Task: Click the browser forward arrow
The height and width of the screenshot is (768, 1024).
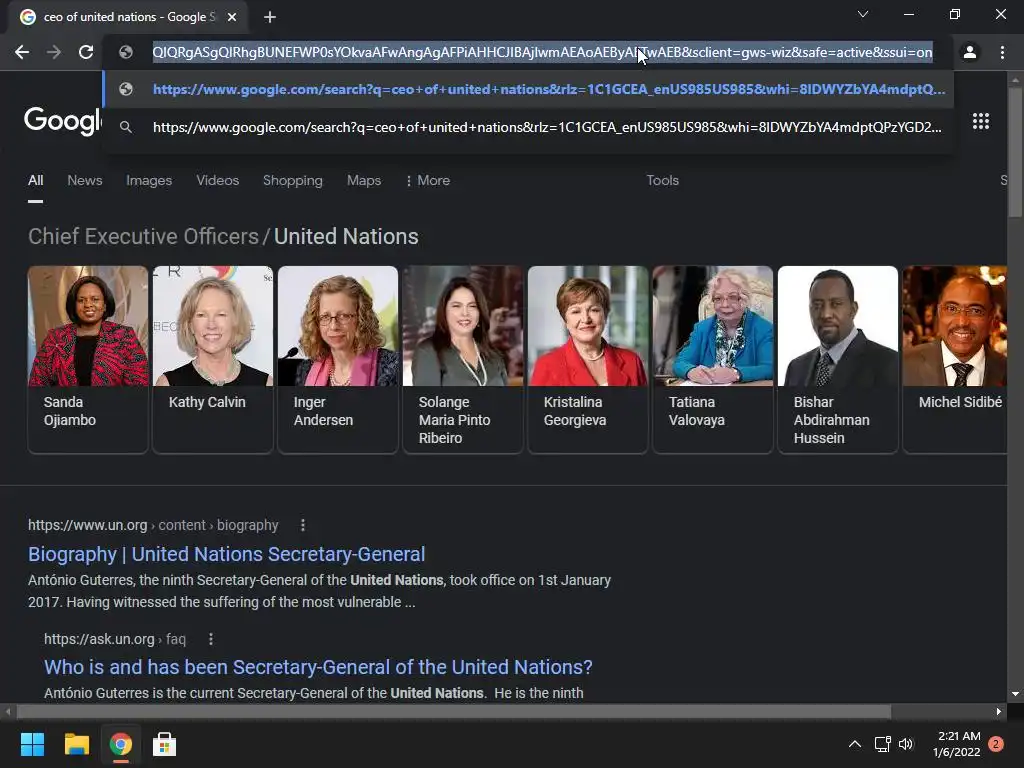Action: click(x=54, y=52)
